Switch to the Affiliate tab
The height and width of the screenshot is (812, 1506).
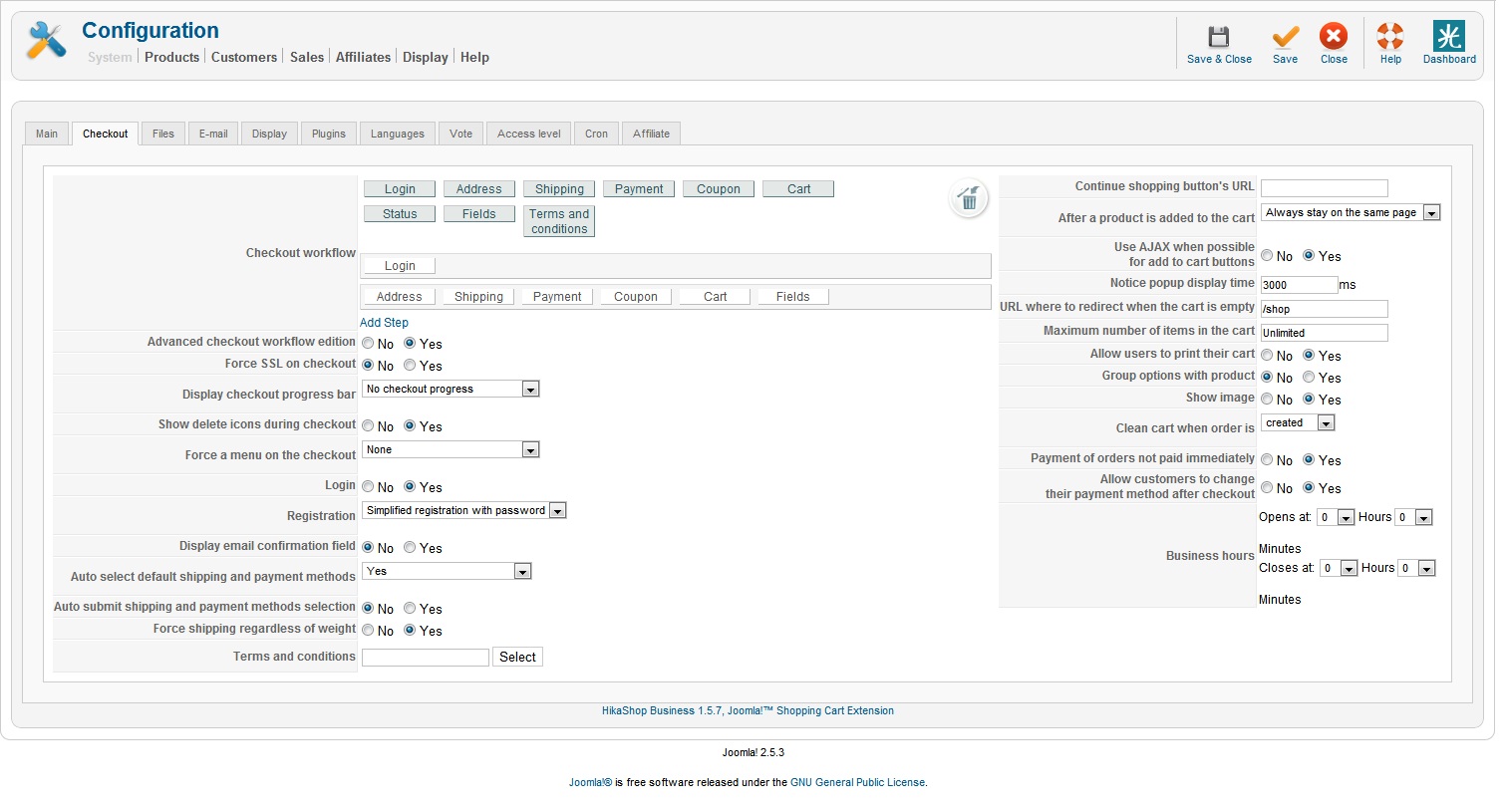coord(651,134)
